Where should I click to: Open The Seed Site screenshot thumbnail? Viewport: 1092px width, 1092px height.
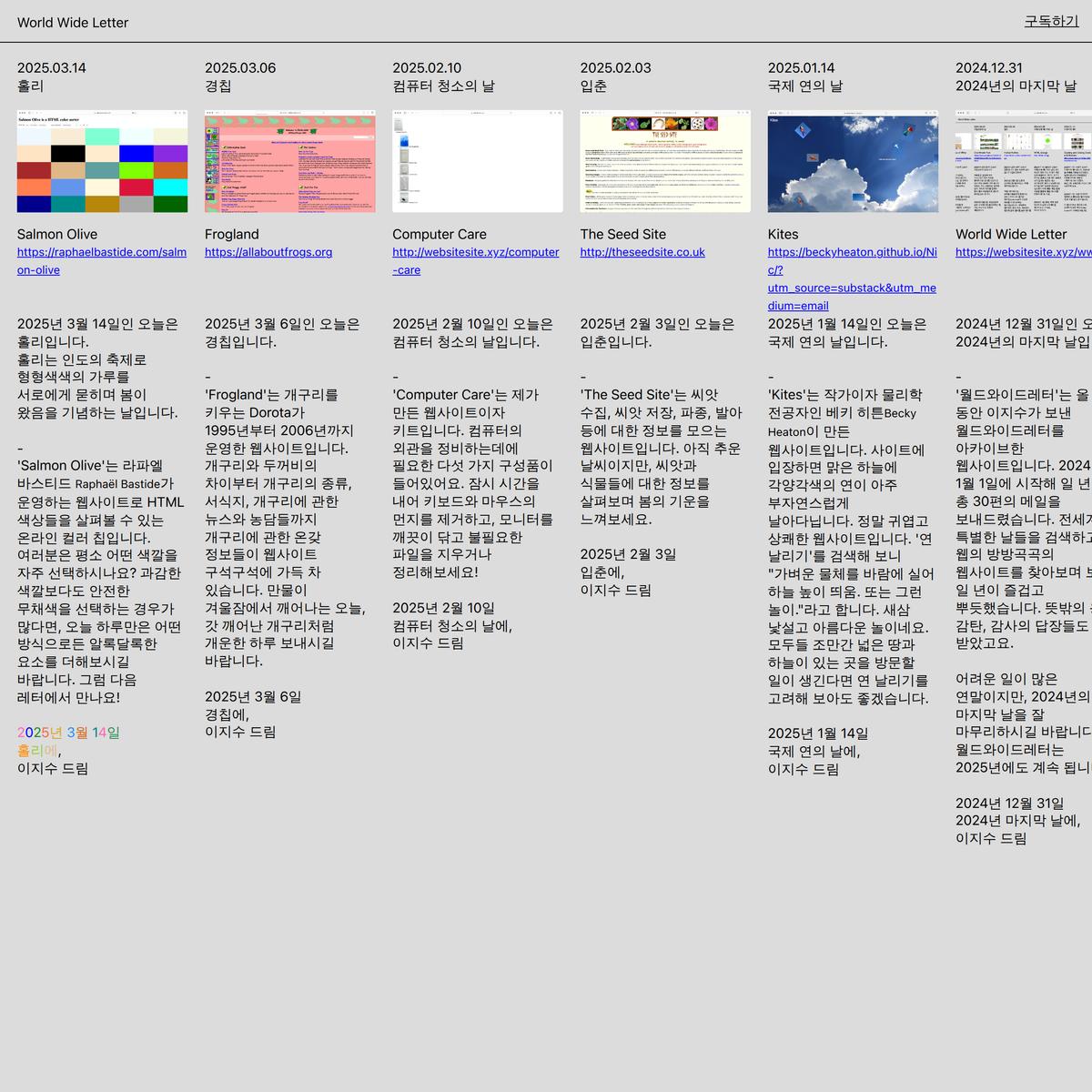pyautogui.click(x=665, y=161)
